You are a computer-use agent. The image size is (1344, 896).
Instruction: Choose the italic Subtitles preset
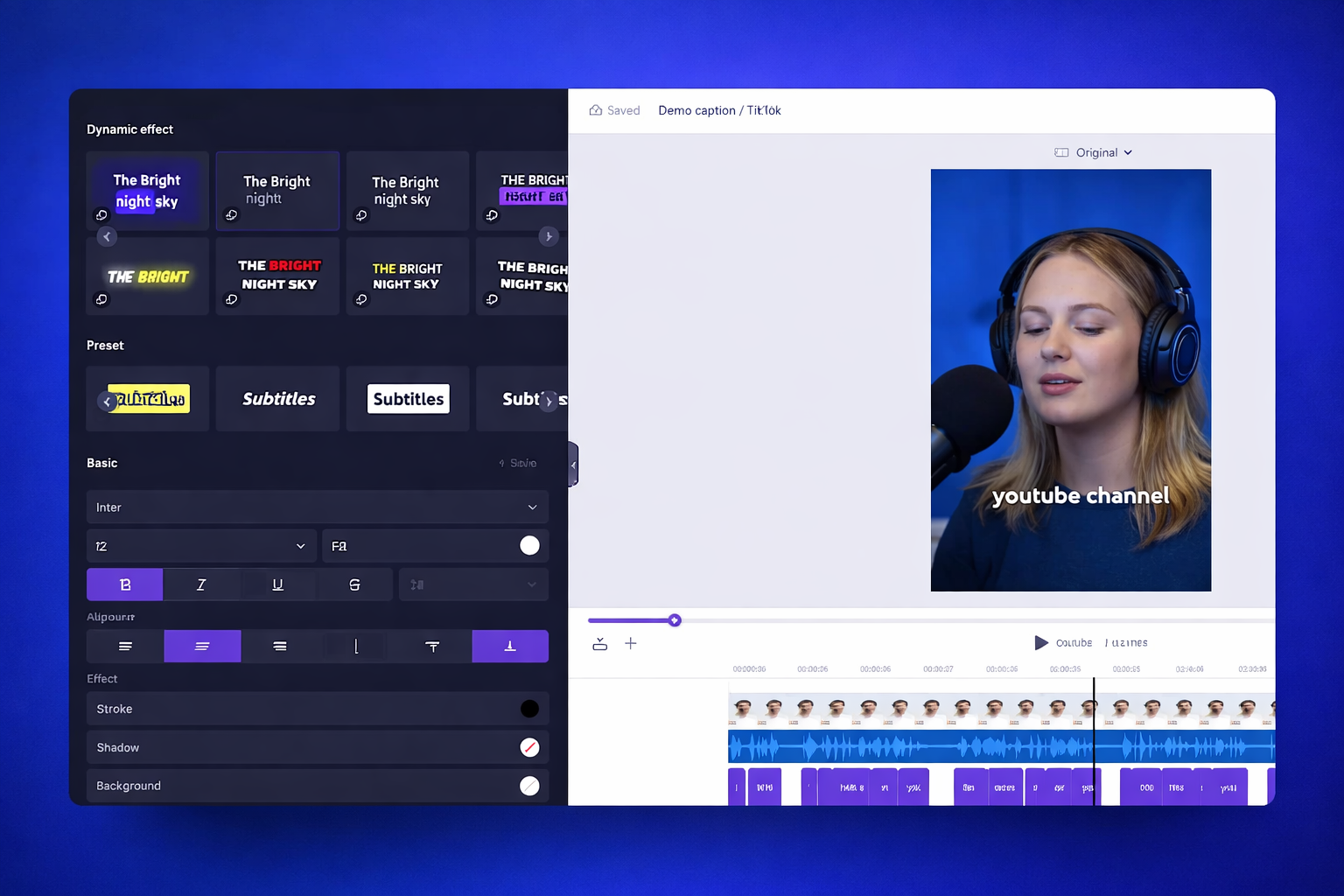coord(278,399)
